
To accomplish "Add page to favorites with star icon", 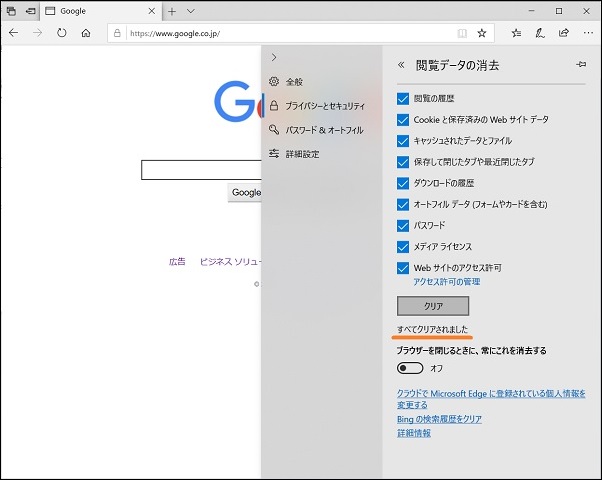I will (x=482, y=33).
